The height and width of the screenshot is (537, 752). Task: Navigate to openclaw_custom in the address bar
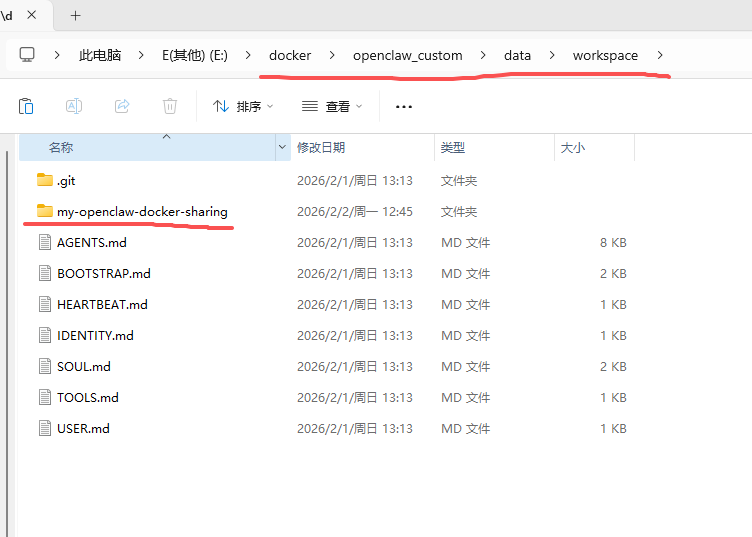click(407, 55)
